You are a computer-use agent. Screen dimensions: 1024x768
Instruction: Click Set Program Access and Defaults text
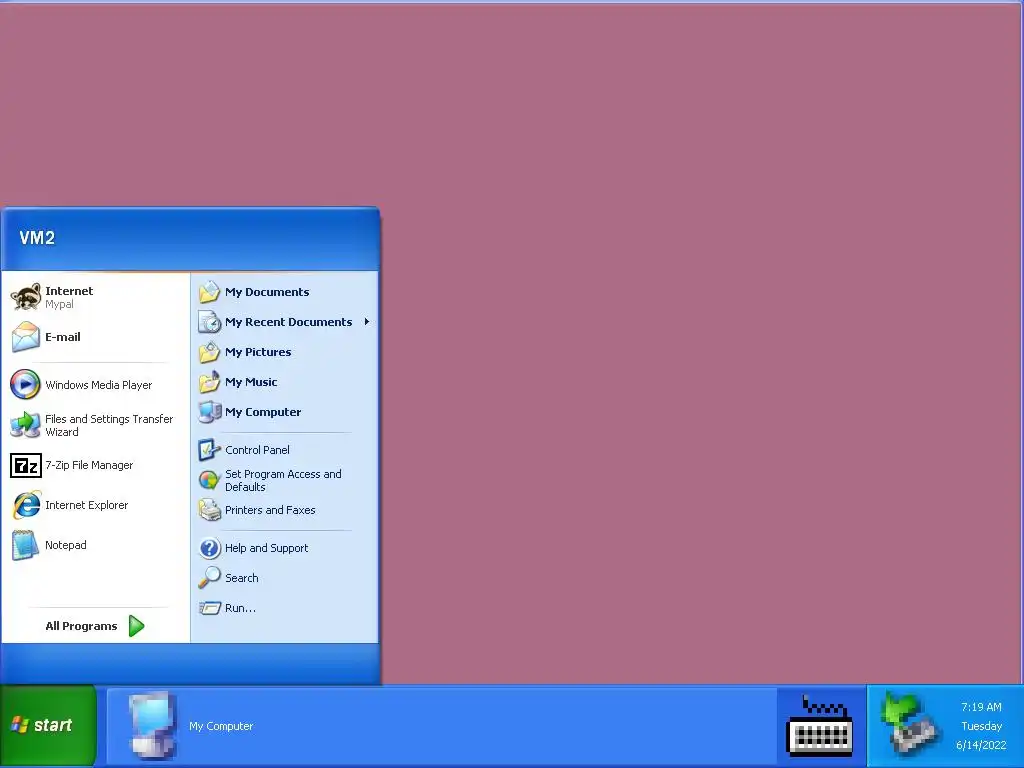[x=283, y=481]
